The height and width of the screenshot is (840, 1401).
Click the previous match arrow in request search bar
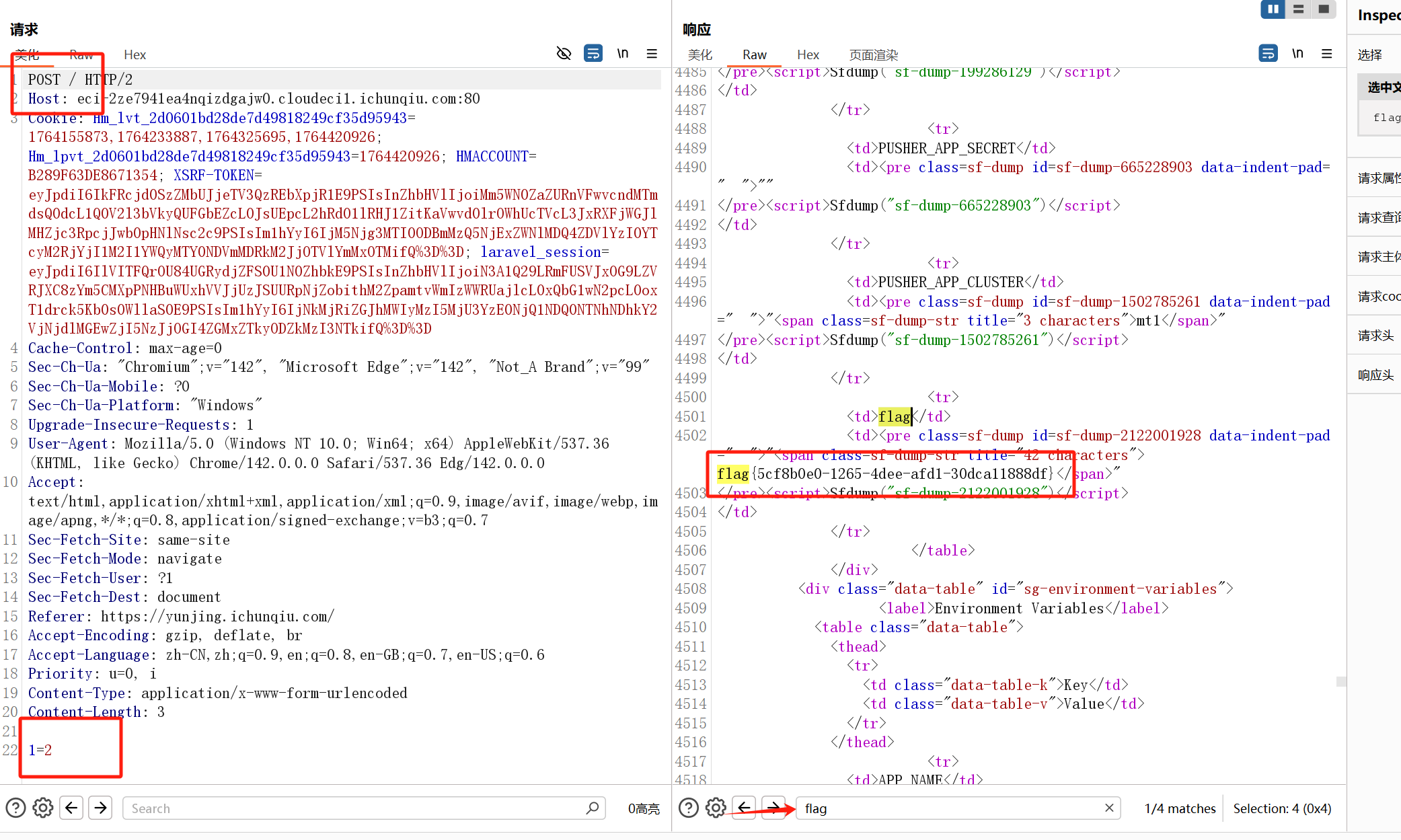[71, 808]
